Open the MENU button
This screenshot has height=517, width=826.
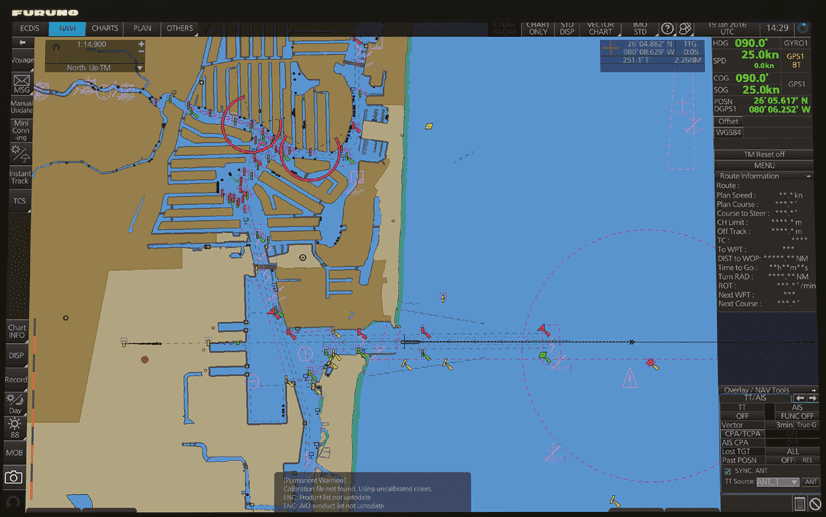click(764, 165)
